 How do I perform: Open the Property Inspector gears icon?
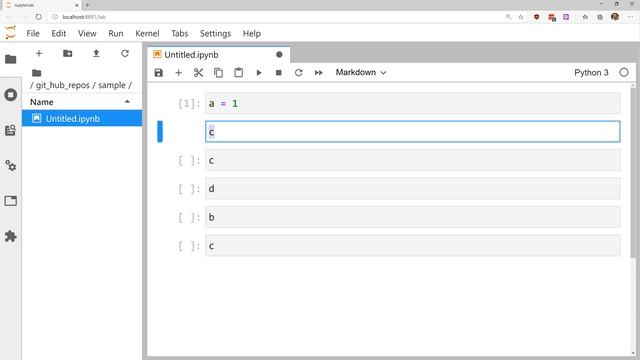[x=11, y=166]
